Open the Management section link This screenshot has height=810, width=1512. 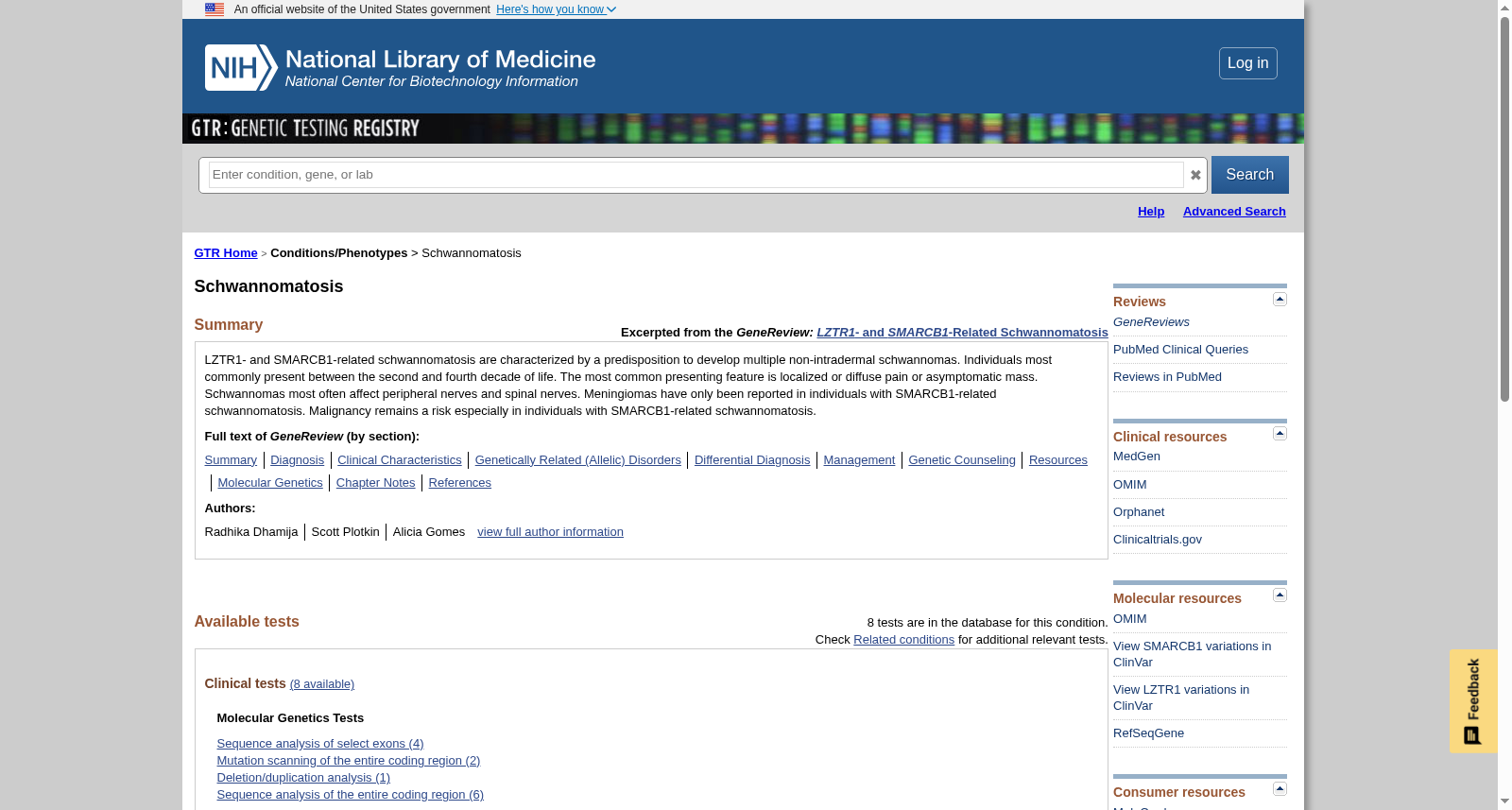[x=859, y=460]
